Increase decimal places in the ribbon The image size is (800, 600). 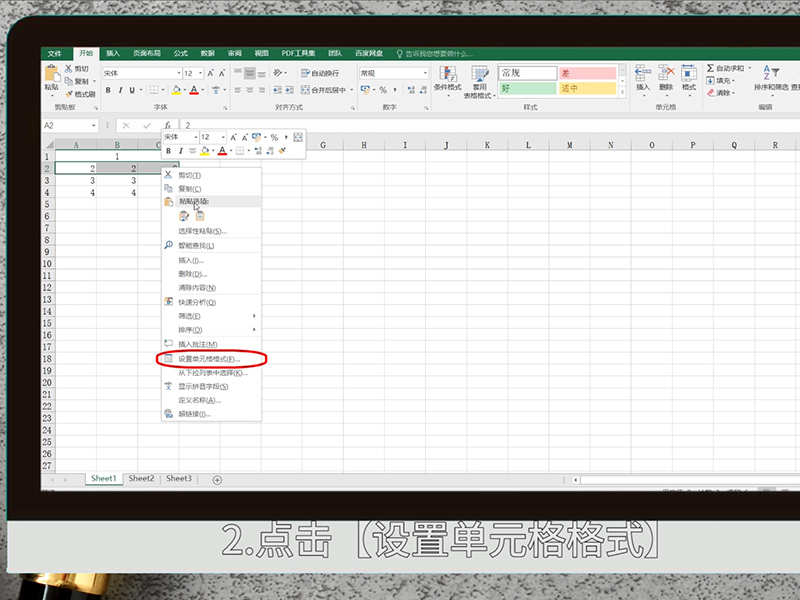(411, 90)
